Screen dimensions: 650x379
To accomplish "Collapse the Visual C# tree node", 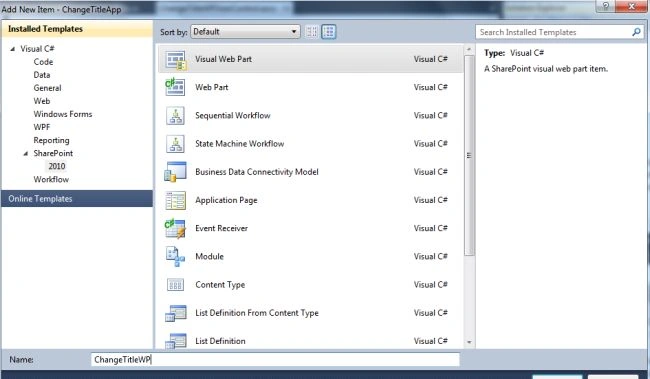I will (x=12, y=49).
